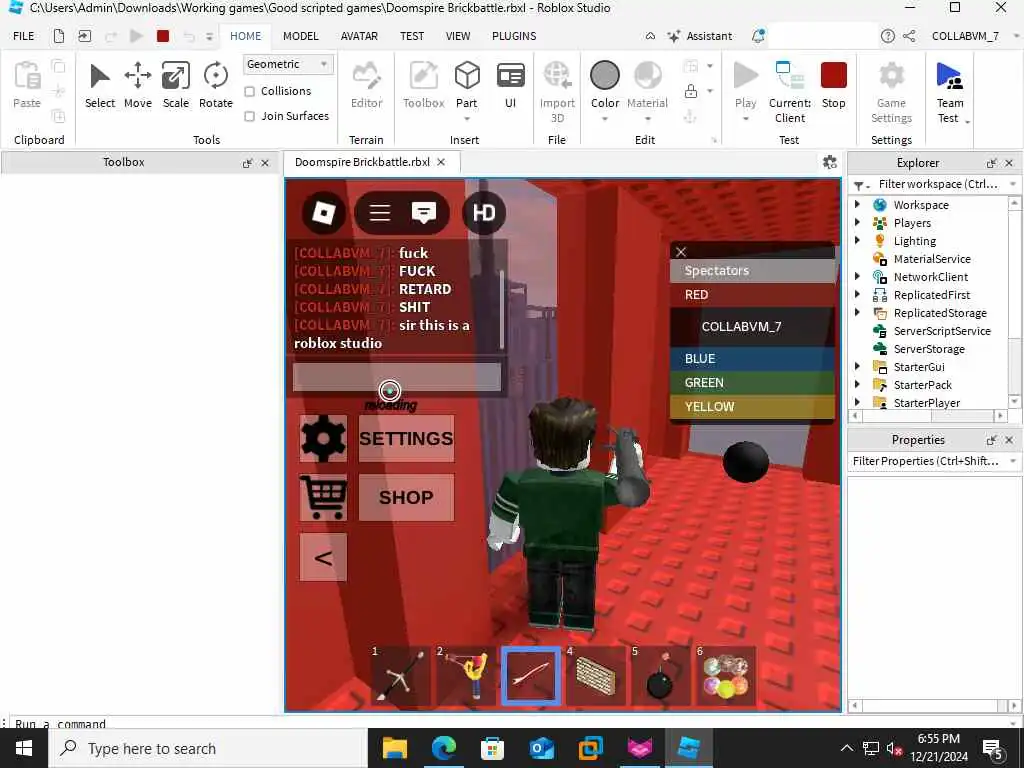Open the UI insert tool
1024x768 pixels.
pos(511,84)
